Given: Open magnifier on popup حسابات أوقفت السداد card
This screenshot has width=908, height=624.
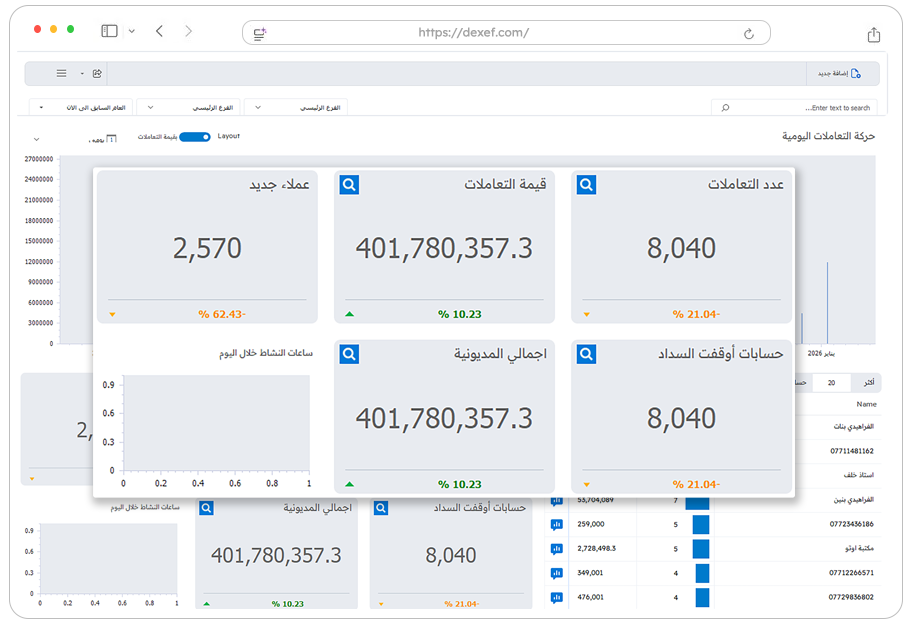Looking at the screenshot, I should tap(586, 354).
